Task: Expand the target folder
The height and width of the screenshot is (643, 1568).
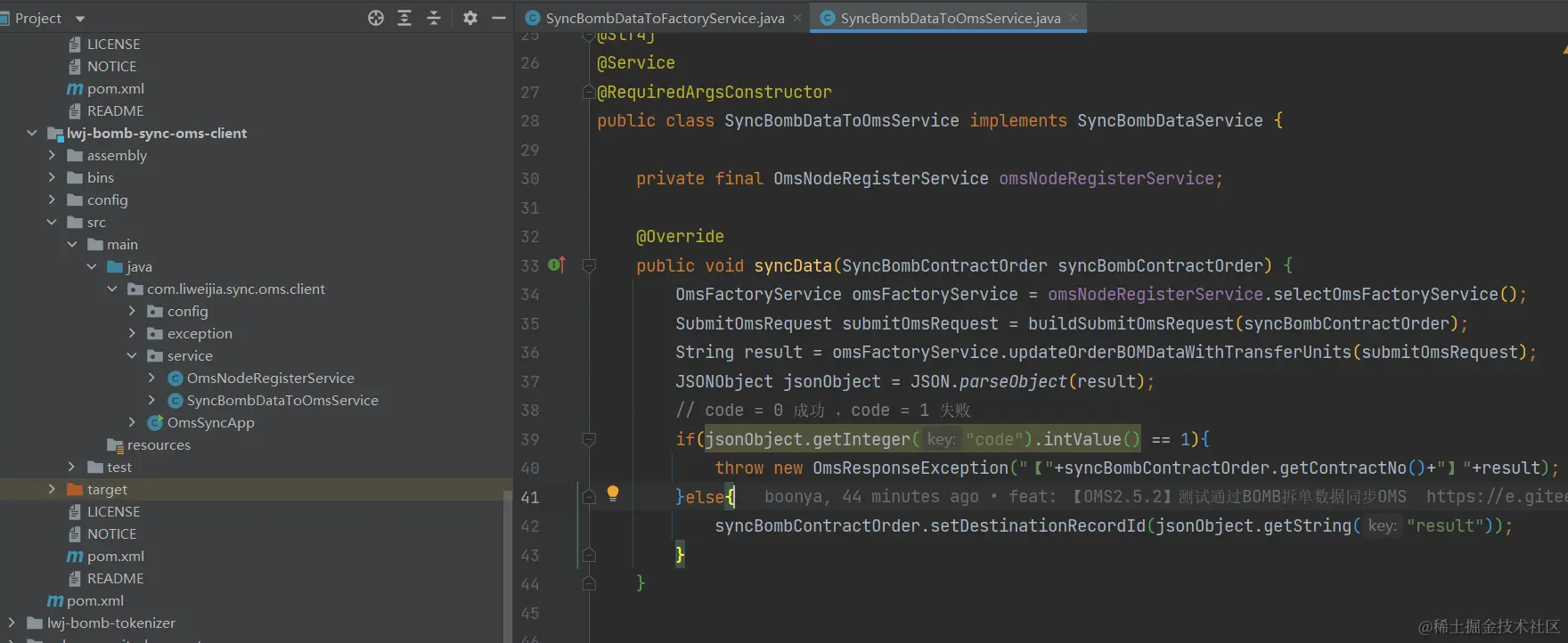Action: coord(52,489)
